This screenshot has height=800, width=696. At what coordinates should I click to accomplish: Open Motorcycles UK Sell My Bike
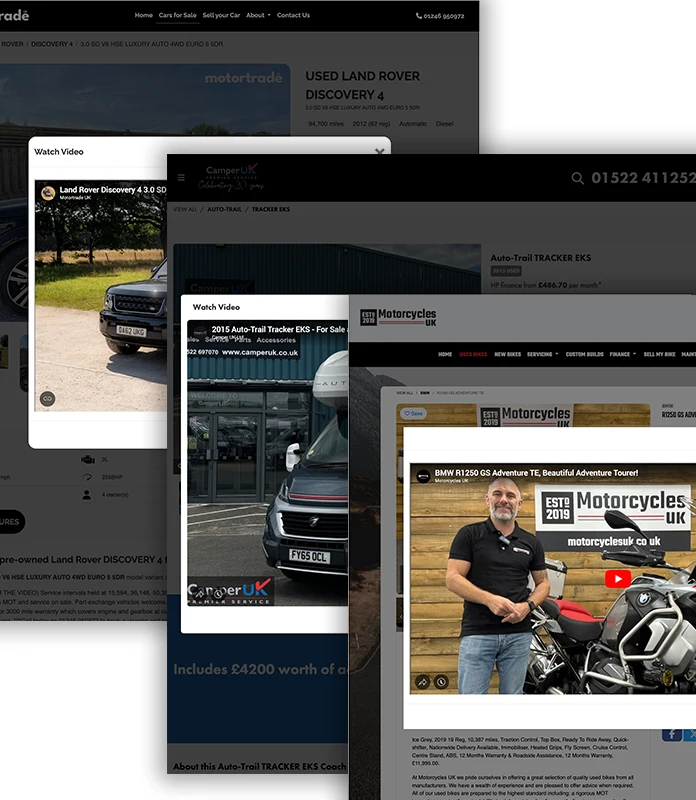[x=659, y=354]
